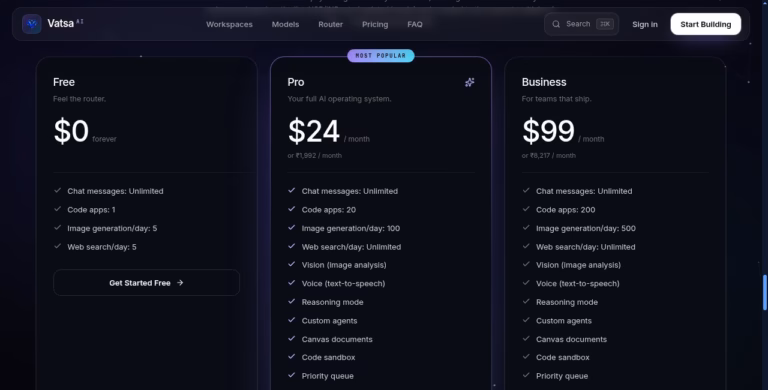
Task: Click "Vision (image analysis)" in Business plan
Action: pos(578,265)
